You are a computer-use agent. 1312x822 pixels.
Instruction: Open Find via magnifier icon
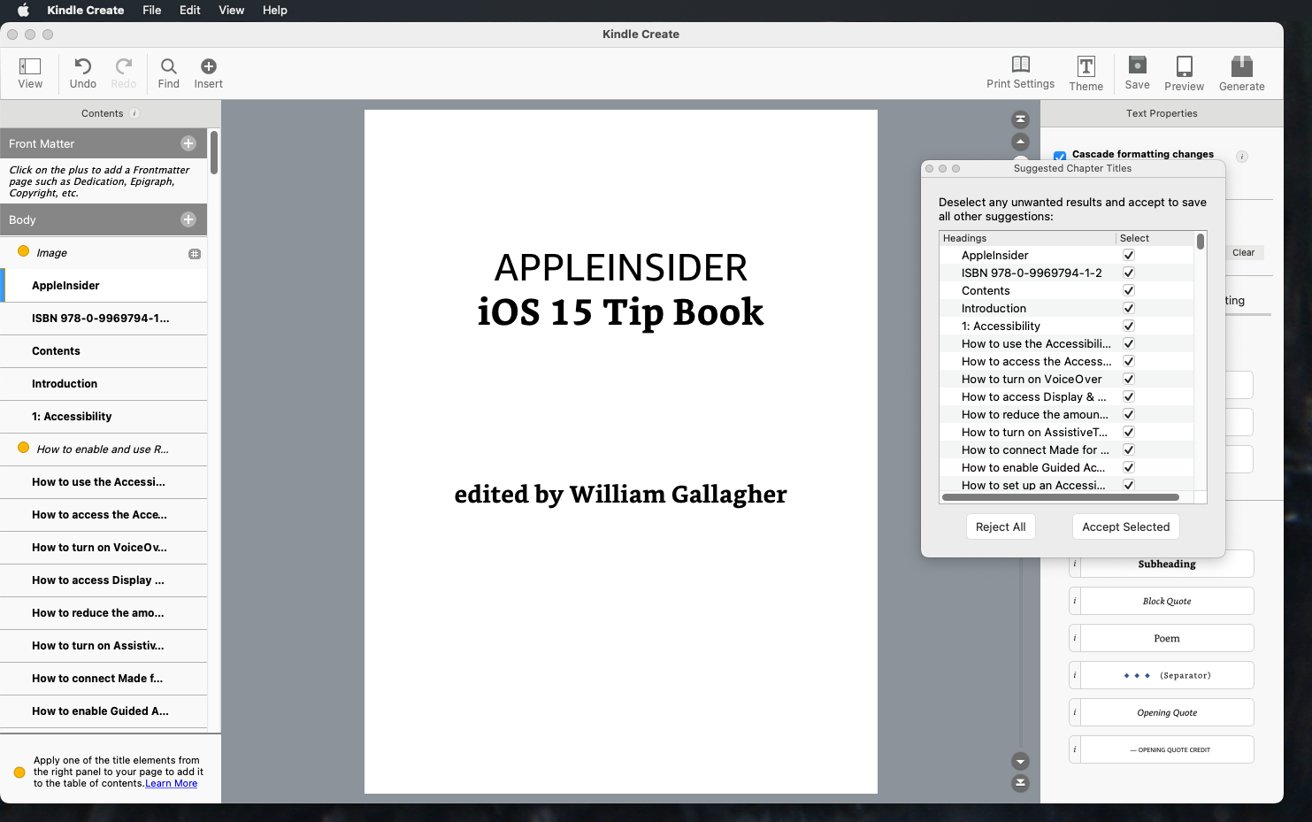pyautogui.click(x=169, y=66)
